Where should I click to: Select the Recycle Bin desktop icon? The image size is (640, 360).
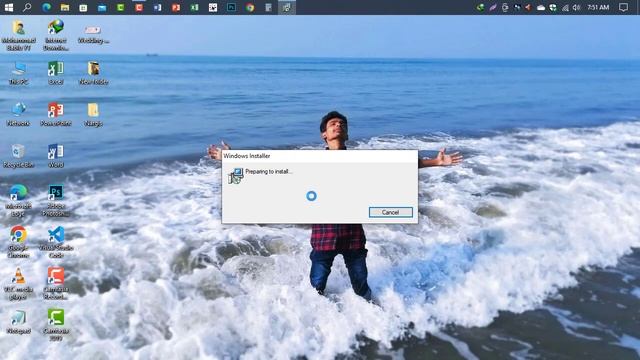tap(18, 156)
